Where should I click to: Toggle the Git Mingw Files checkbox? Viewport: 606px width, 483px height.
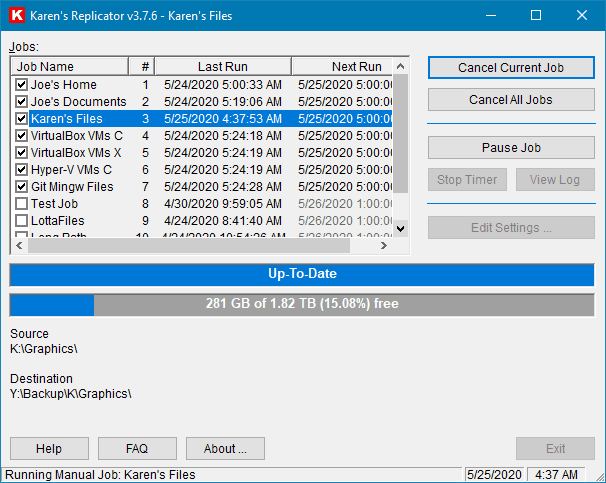(x=21, y=187)
